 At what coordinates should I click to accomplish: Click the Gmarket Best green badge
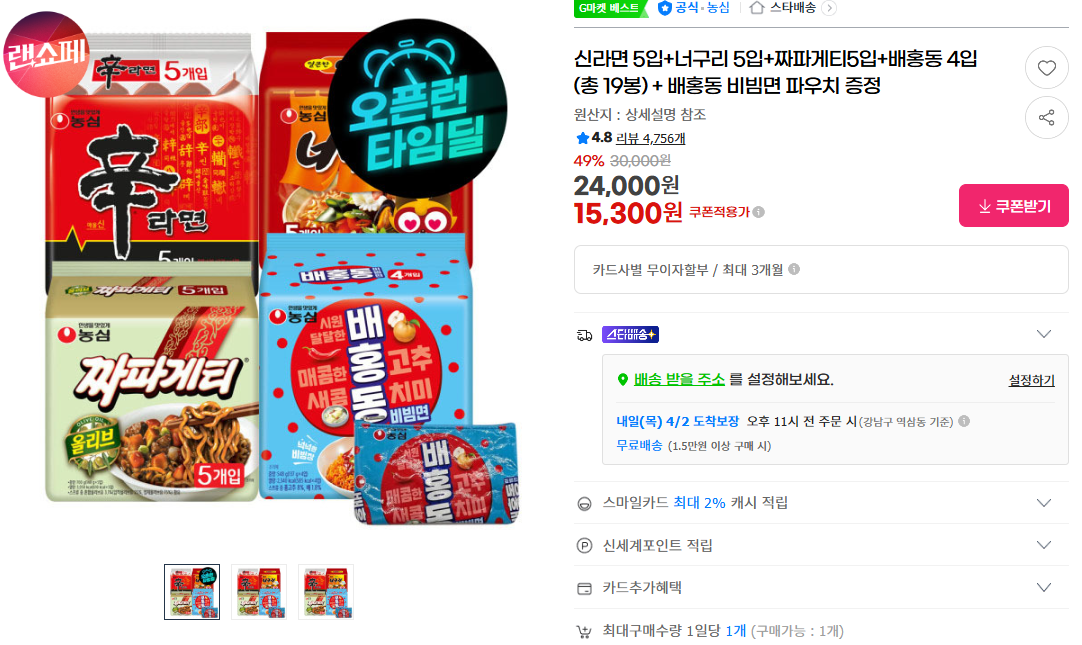click(x=610, y=8)
